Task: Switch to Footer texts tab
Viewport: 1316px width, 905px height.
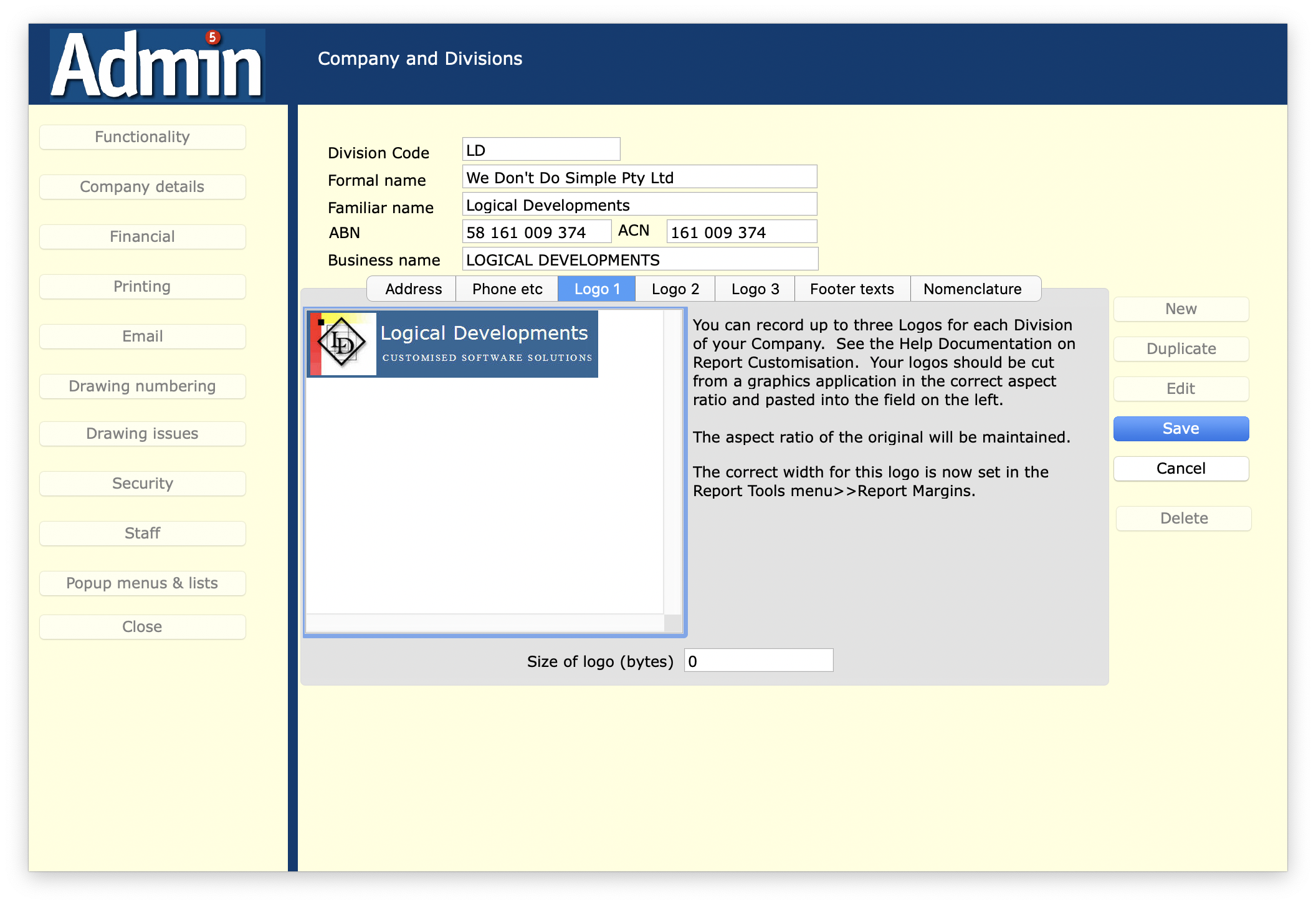Action: (852, 289)
